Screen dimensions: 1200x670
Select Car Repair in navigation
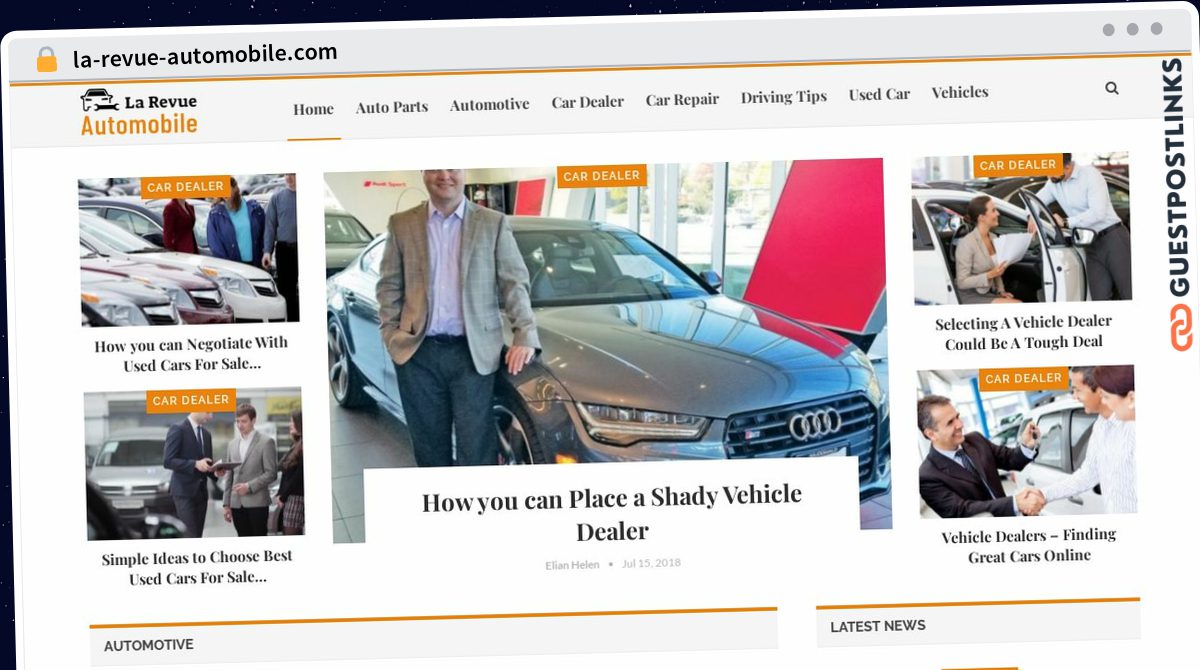coord(682,99)
